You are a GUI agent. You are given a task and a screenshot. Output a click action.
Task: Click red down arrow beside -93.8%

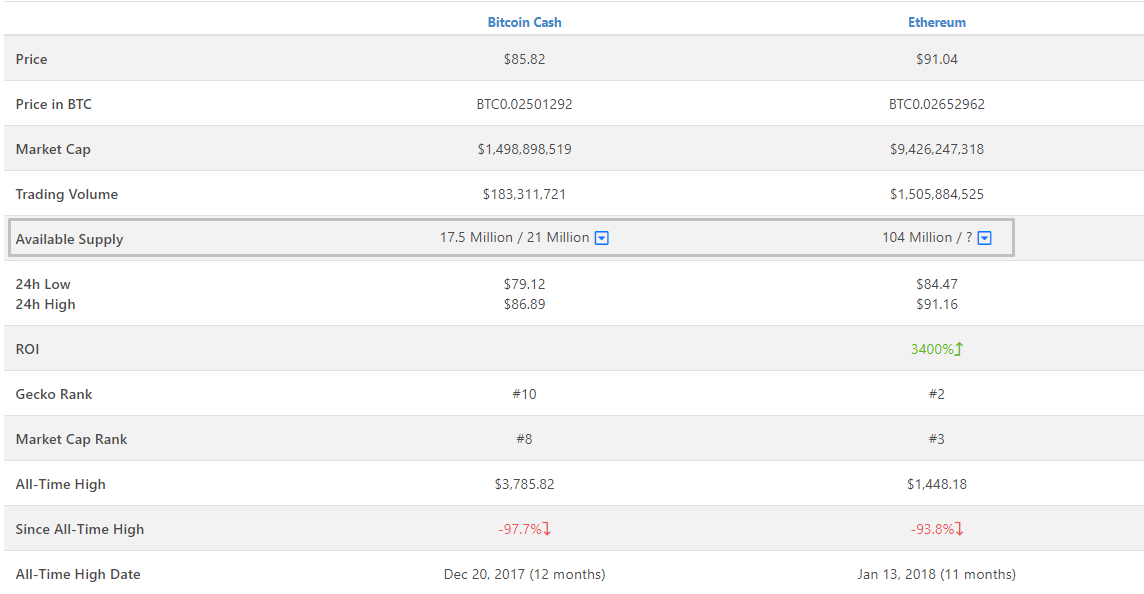pos(959,529)
